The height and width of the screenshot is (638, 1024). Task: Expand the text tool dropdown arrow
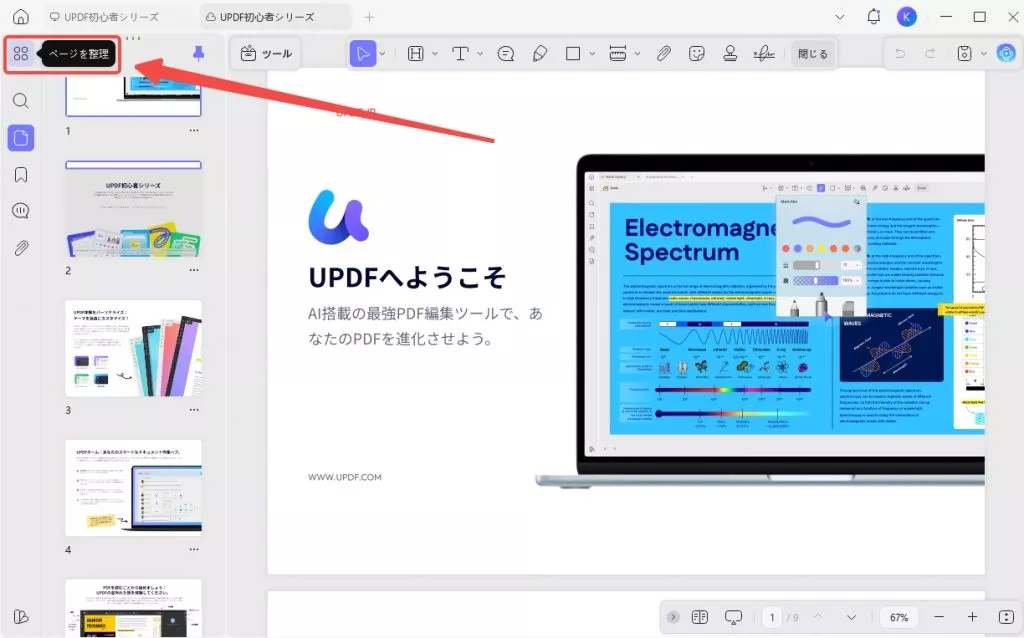480,54
